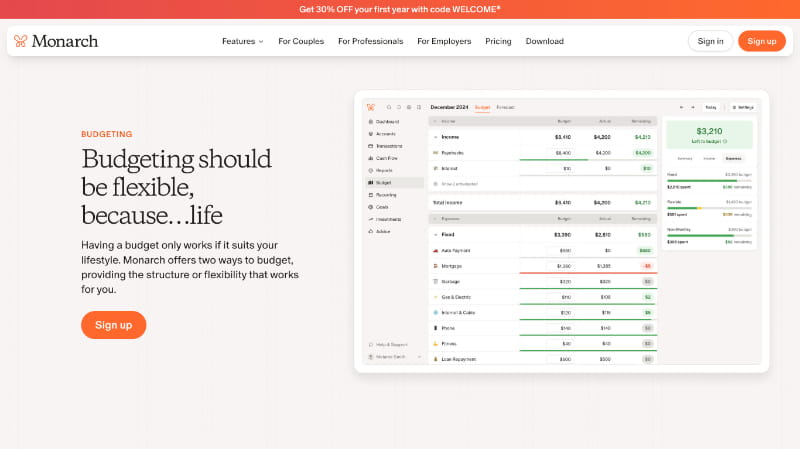Click the Today button in the preview
The width and height of the screenshot is (800, 449).
tap(711, 108)
